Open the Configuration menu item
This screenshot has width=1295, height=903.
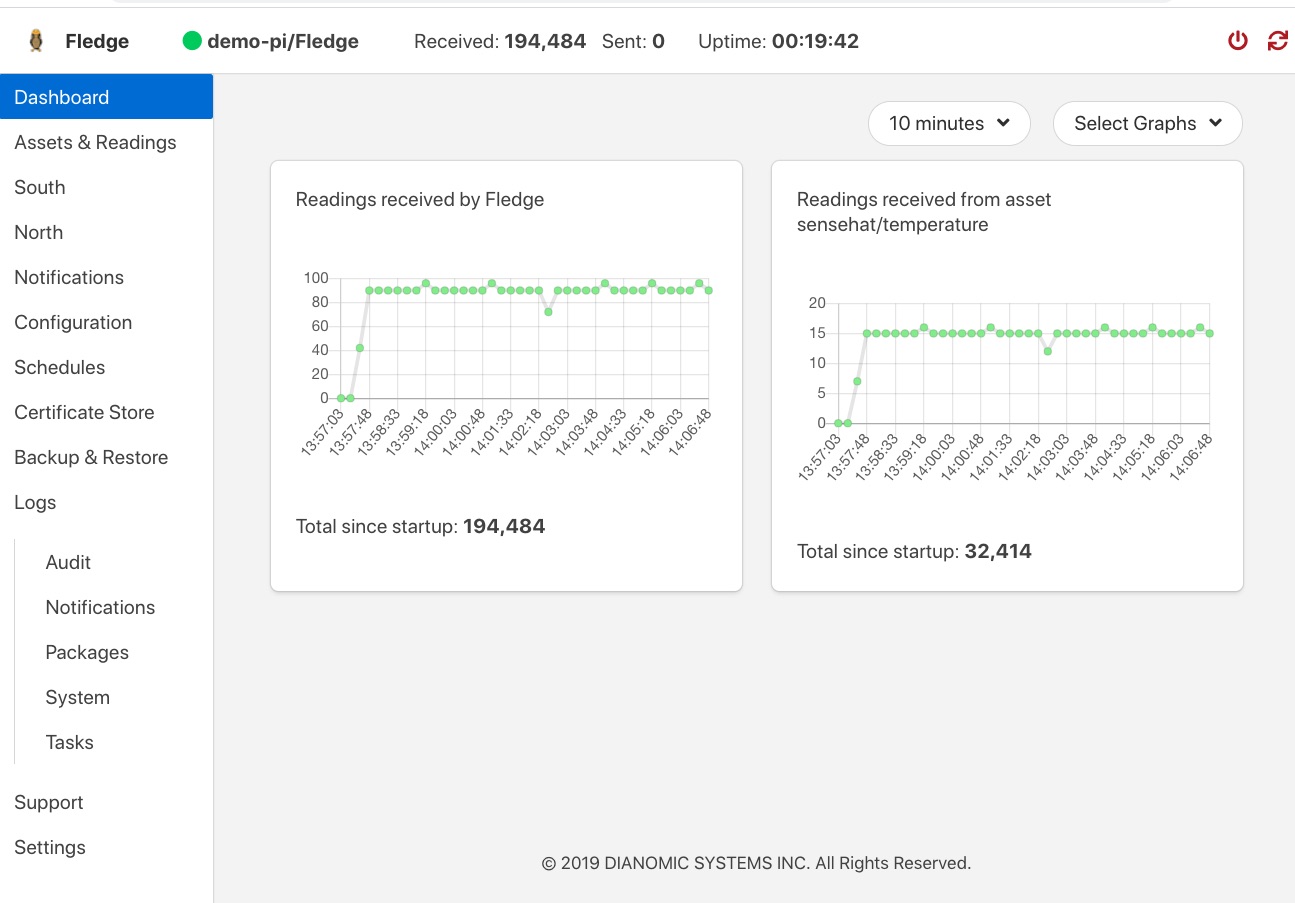coord(73,322)
